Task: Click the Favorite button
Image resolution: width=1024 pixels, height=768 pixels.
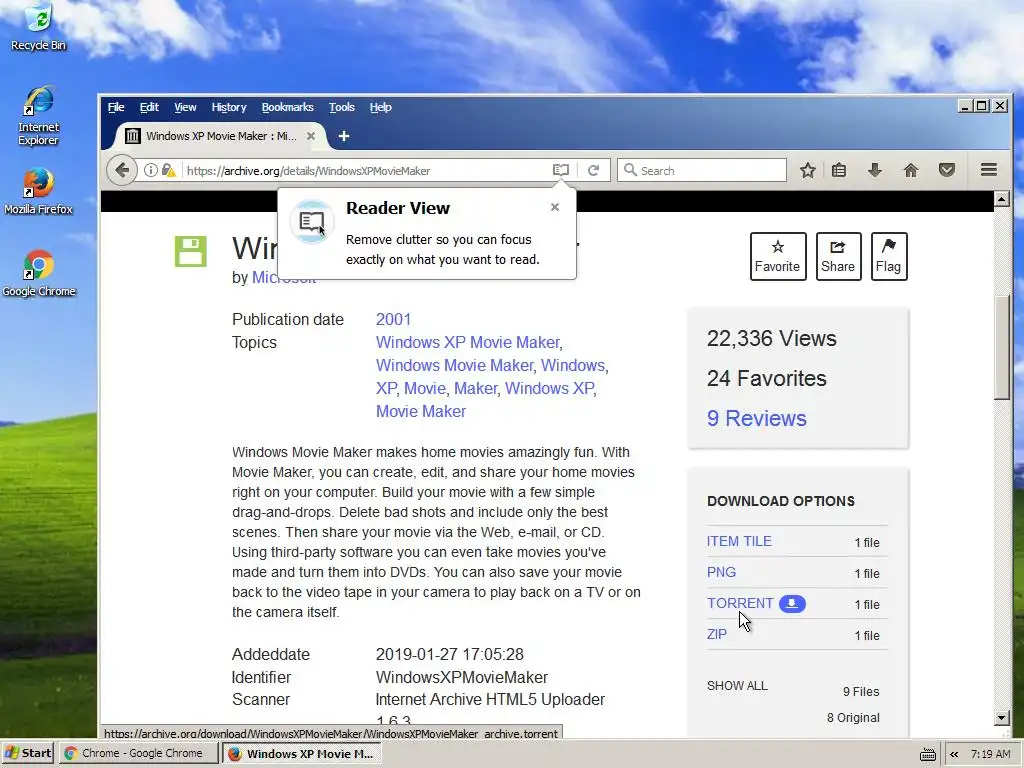Action: tap(778, 256)
